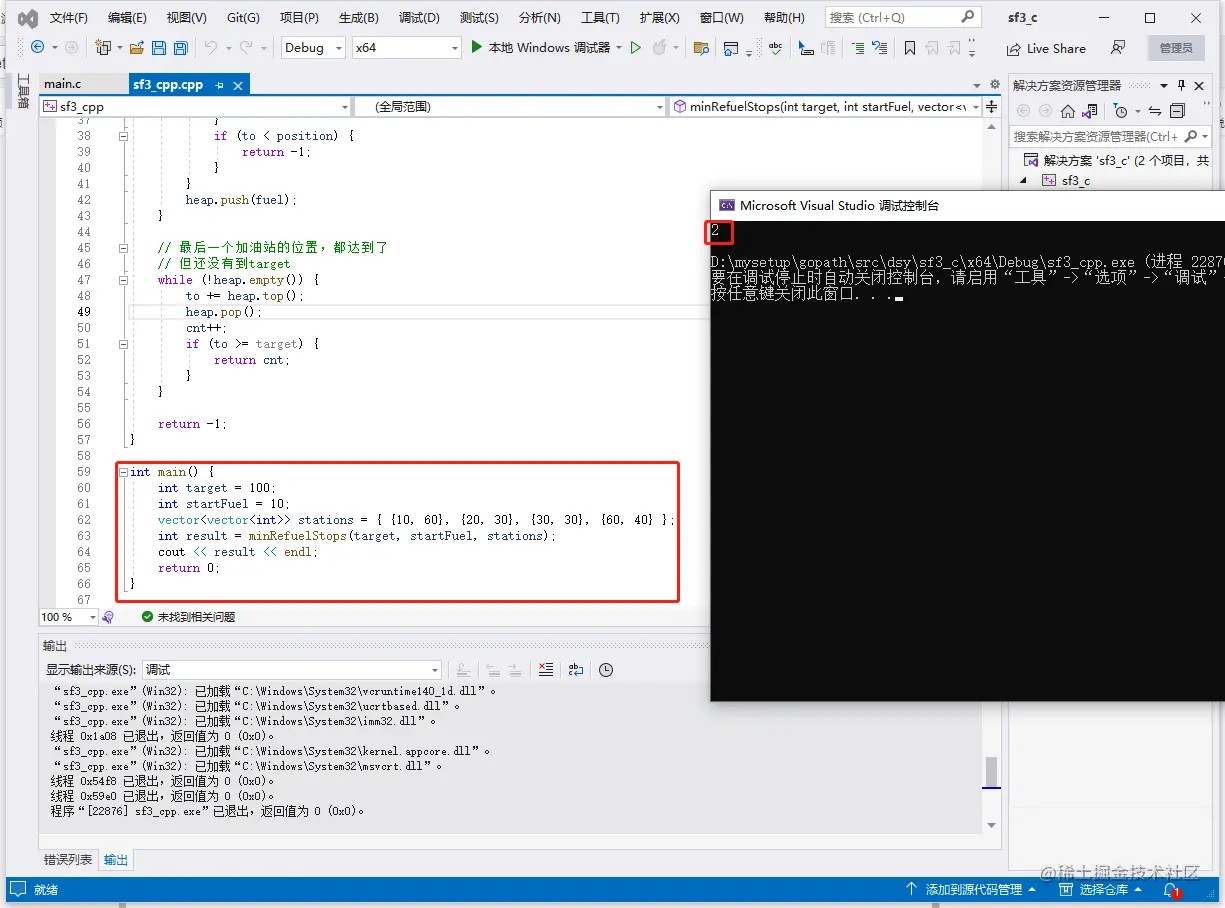
Task: Collapse the main function fold at line 59
Action: (123, 472)
